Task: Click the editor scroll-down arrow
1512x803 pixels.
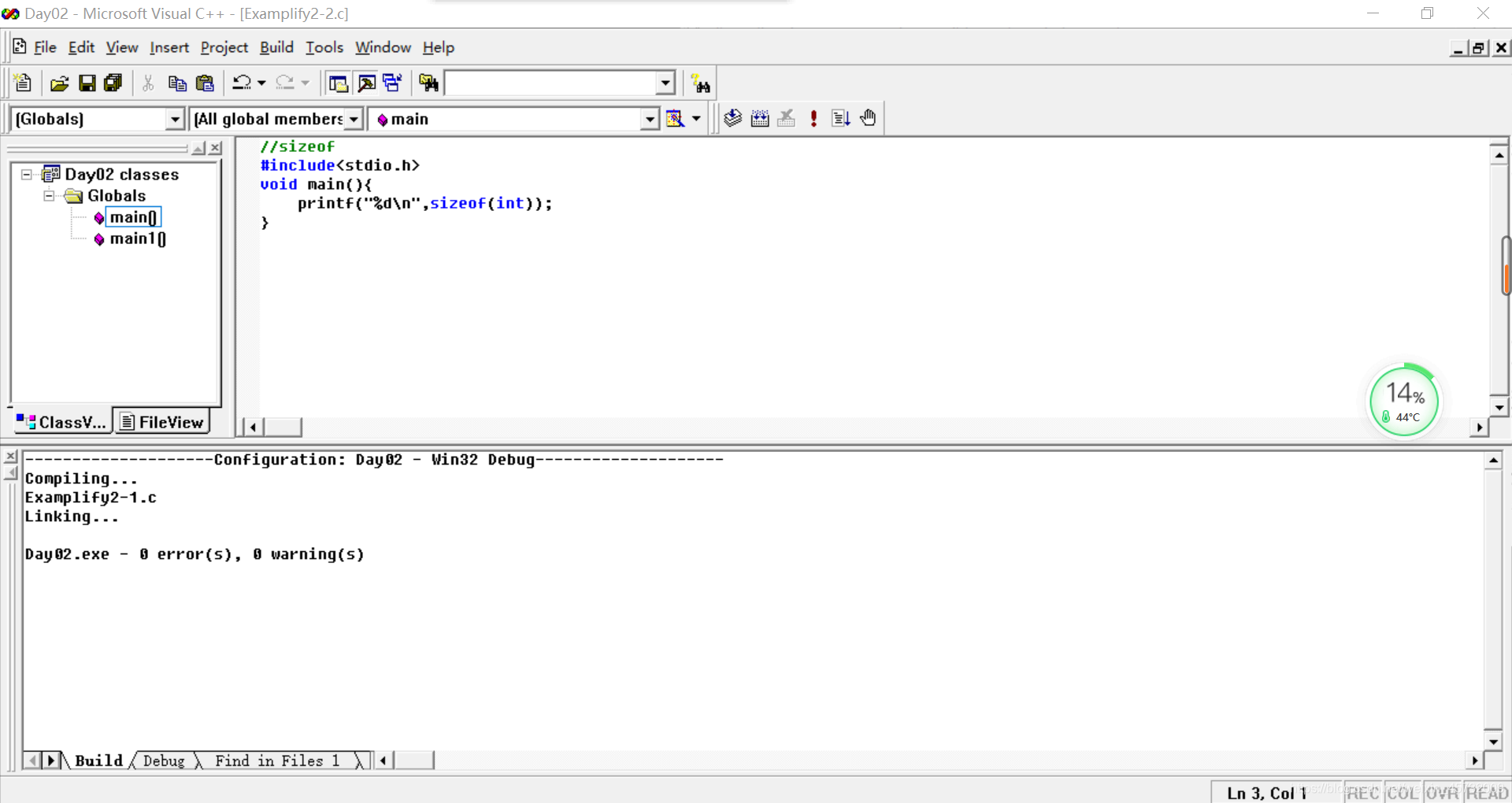Action: click(x=1499, y=407)
